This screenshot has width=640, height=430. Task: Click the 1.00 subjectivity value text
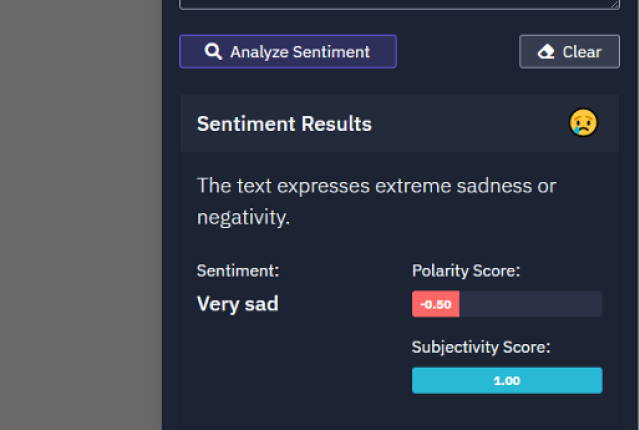click(507, 381)
